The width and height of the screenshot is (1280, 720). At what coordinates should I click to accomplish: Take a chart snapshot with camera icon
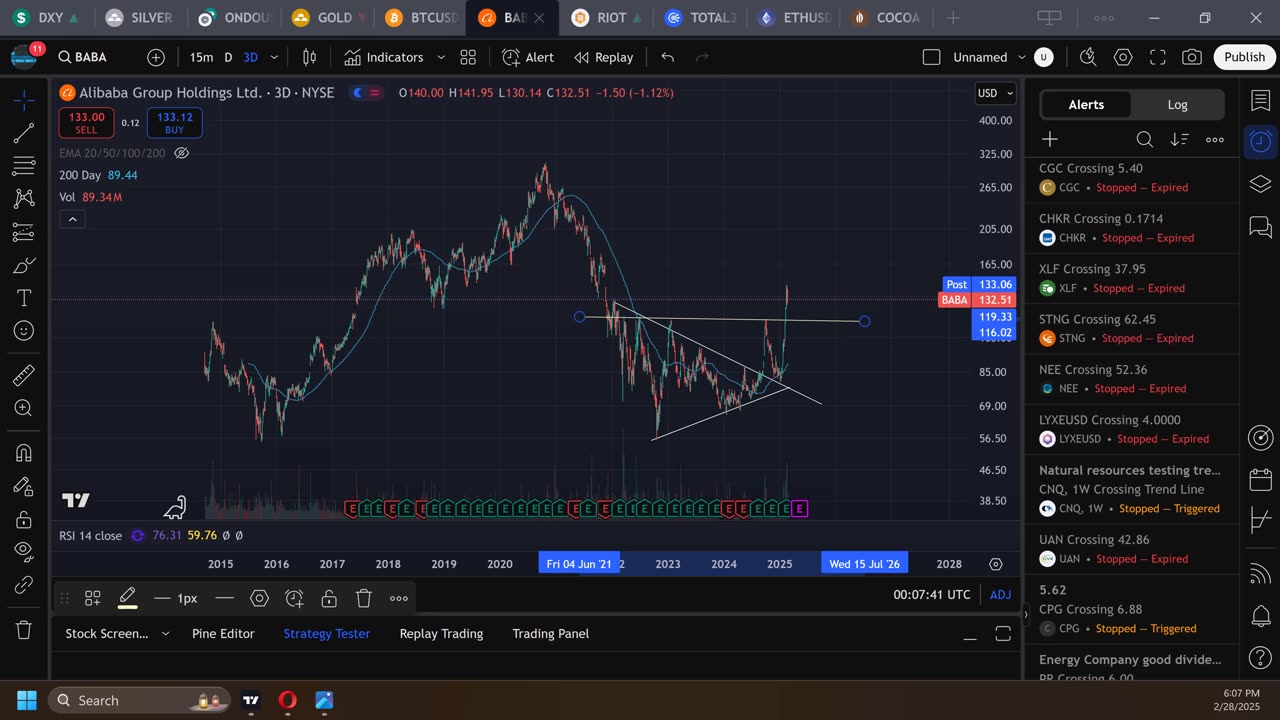click(1191, 57)
